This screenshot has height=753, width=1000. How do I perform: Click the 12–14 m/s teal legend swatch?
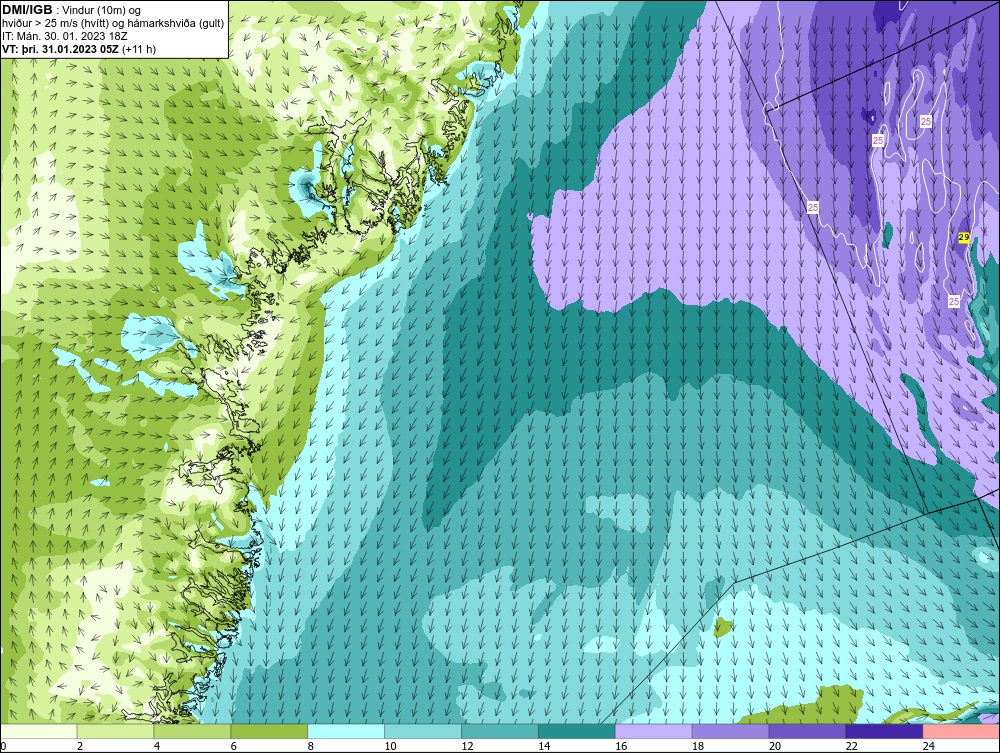tap(500, 731)
